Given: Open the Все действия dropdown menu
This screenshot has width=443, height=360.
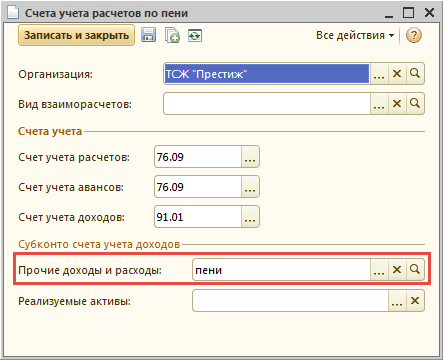Looking at the screenshot, I should (x=355, y=35).
